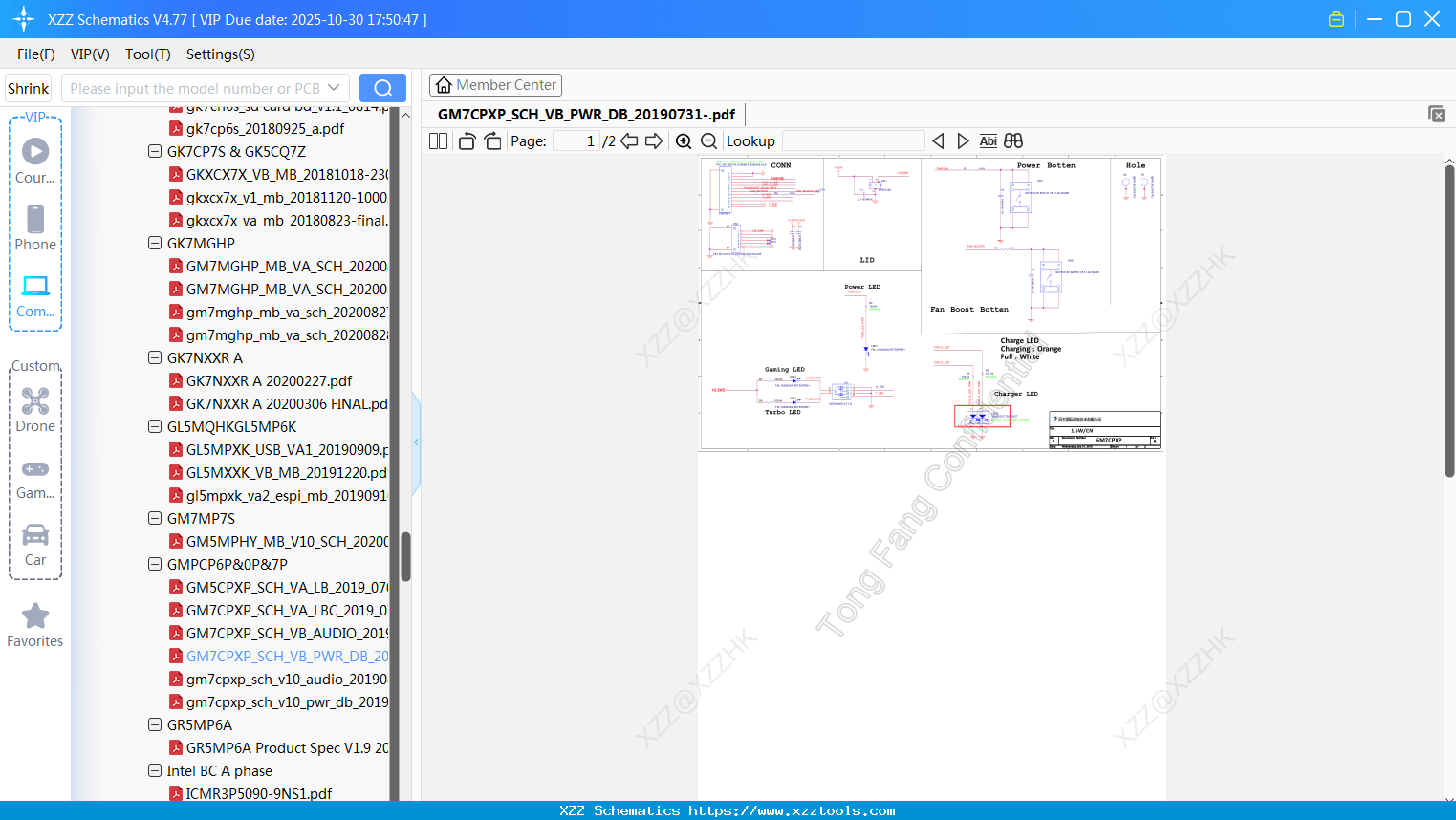Close the open PDF tab icon

tap(1436, 114)
